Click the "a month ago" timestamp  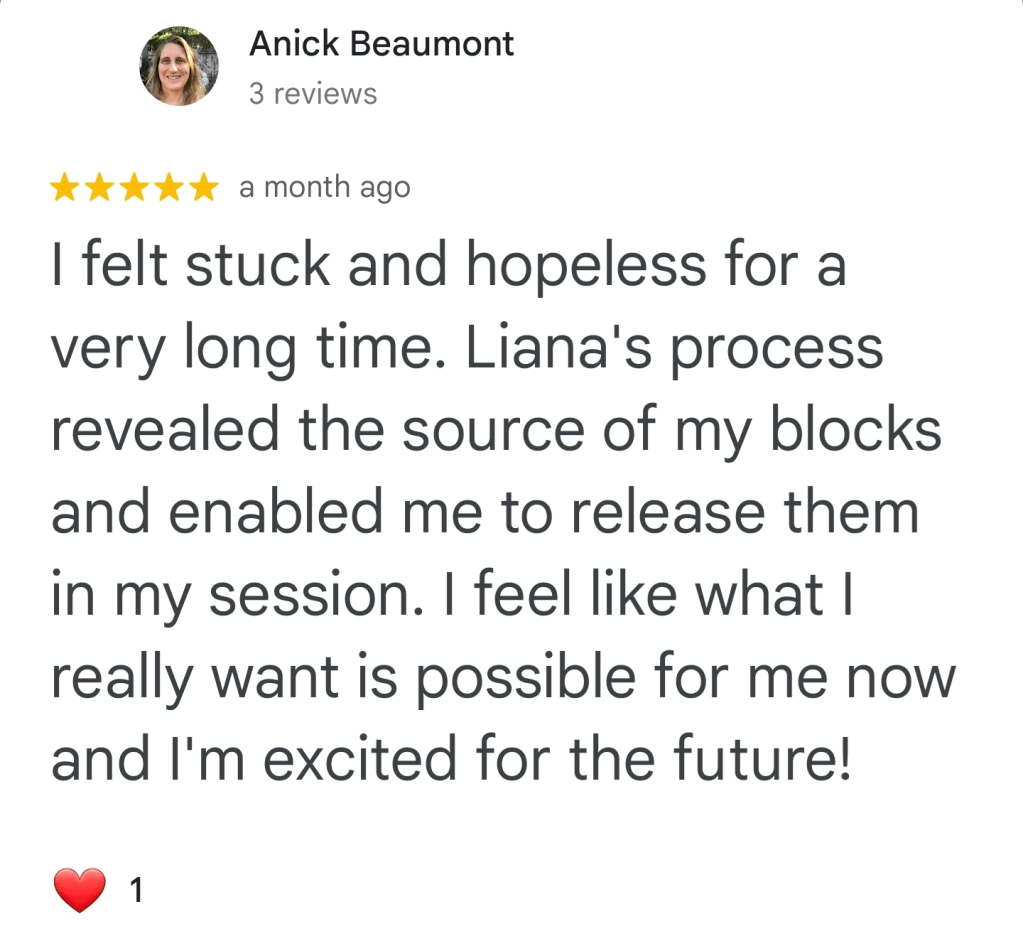point(325,188)
